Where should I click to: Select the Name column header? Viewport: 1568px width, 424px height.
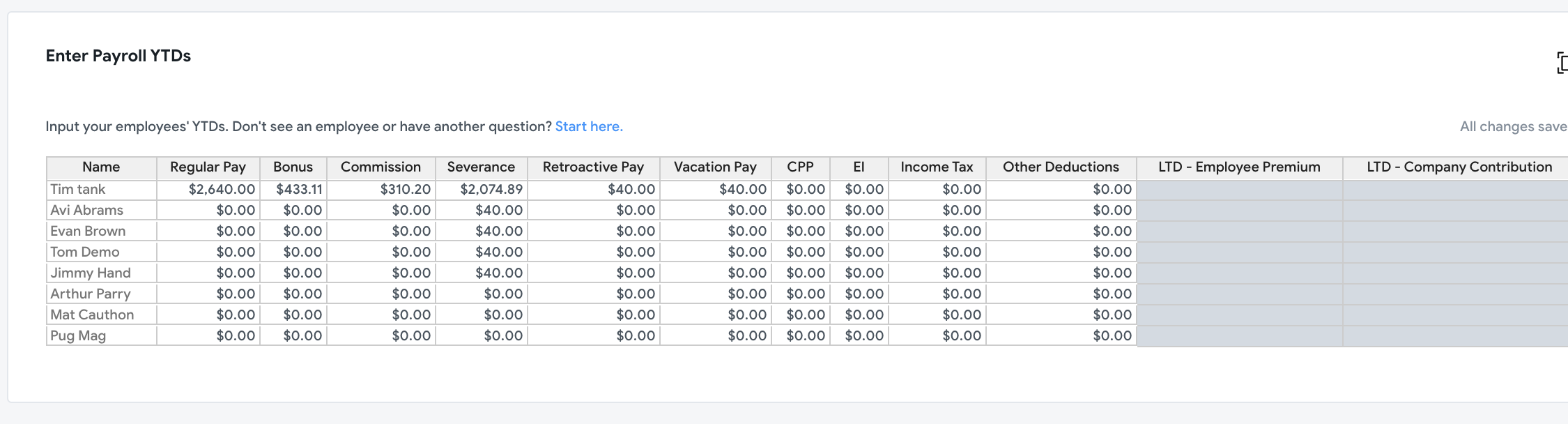(102, 167)
